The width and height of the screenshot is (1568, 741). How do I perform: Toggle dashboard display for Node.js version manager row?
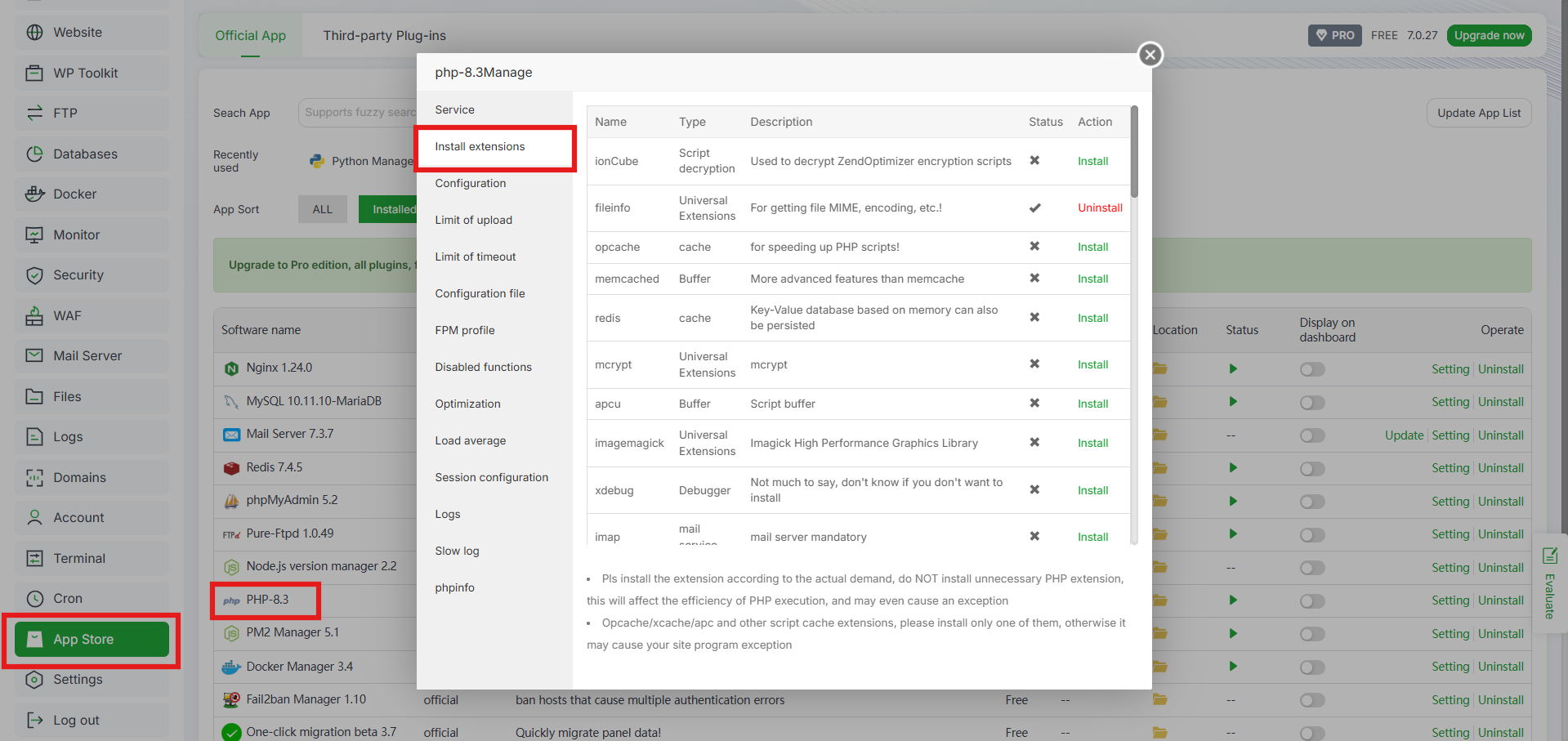tap(1312, 568)
